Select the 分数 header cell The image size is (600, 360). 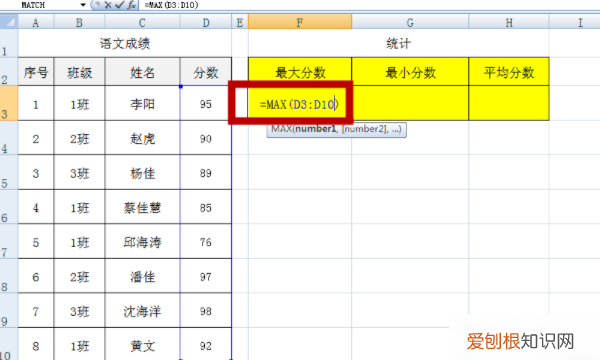point(206,72)
